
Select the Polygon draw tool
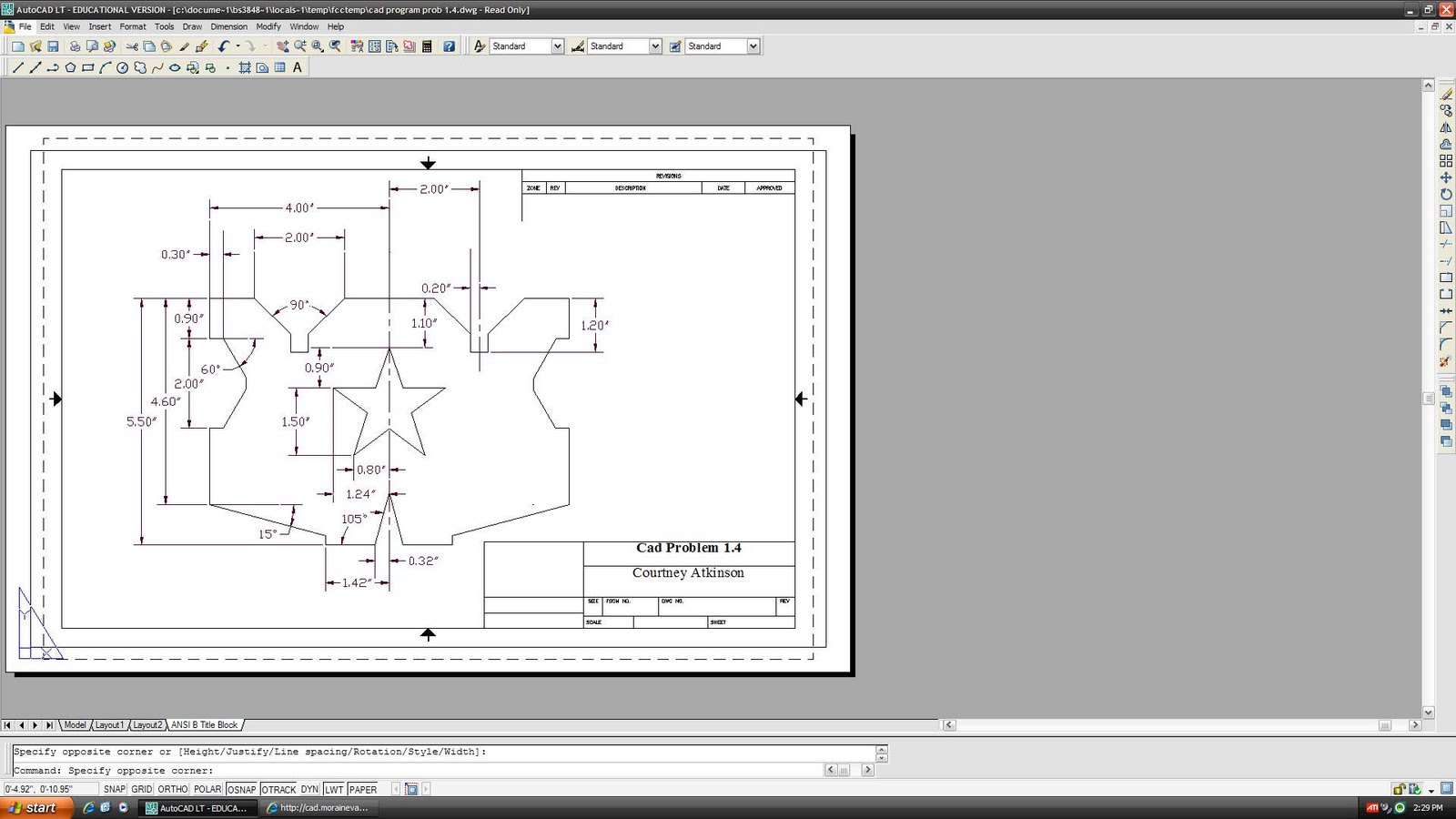pyautogui.click(x=69, y=66)
